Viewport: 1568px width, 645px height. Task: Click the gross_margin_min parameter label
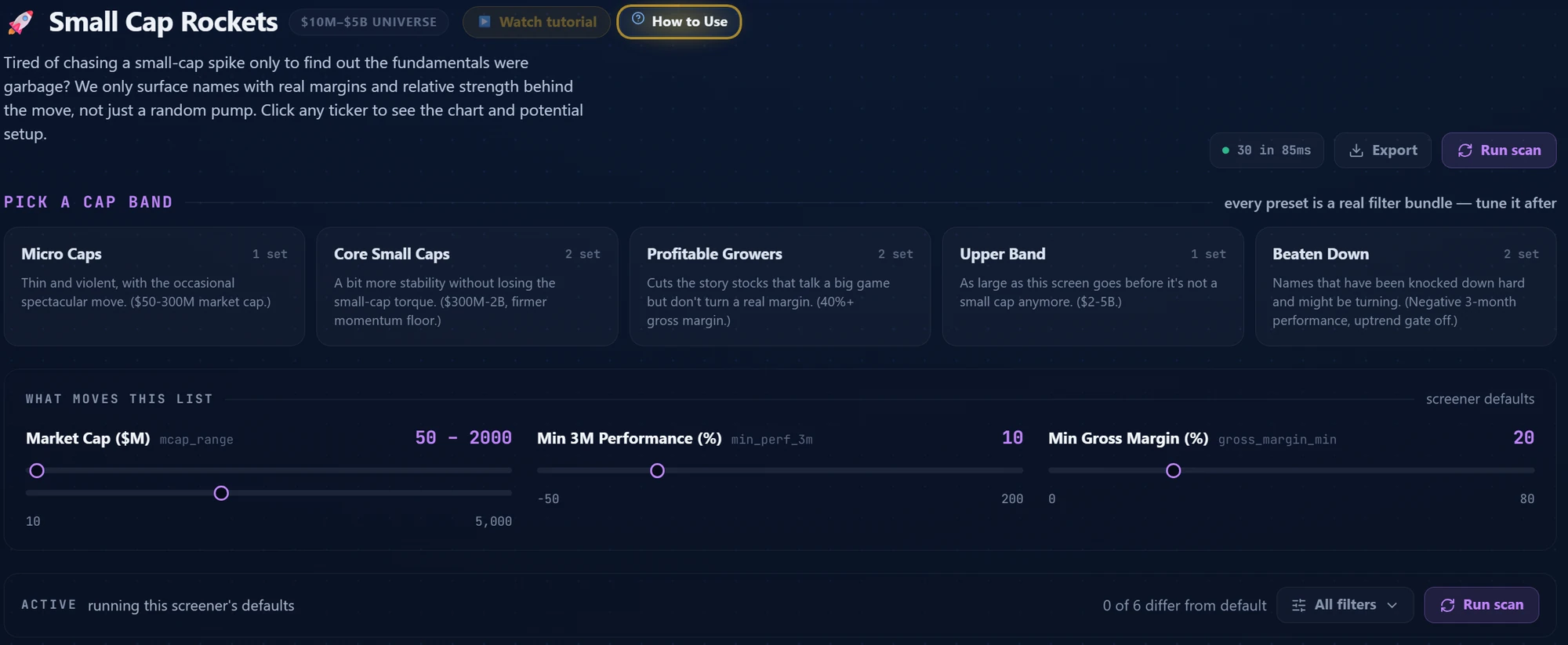pos(1277,440)
